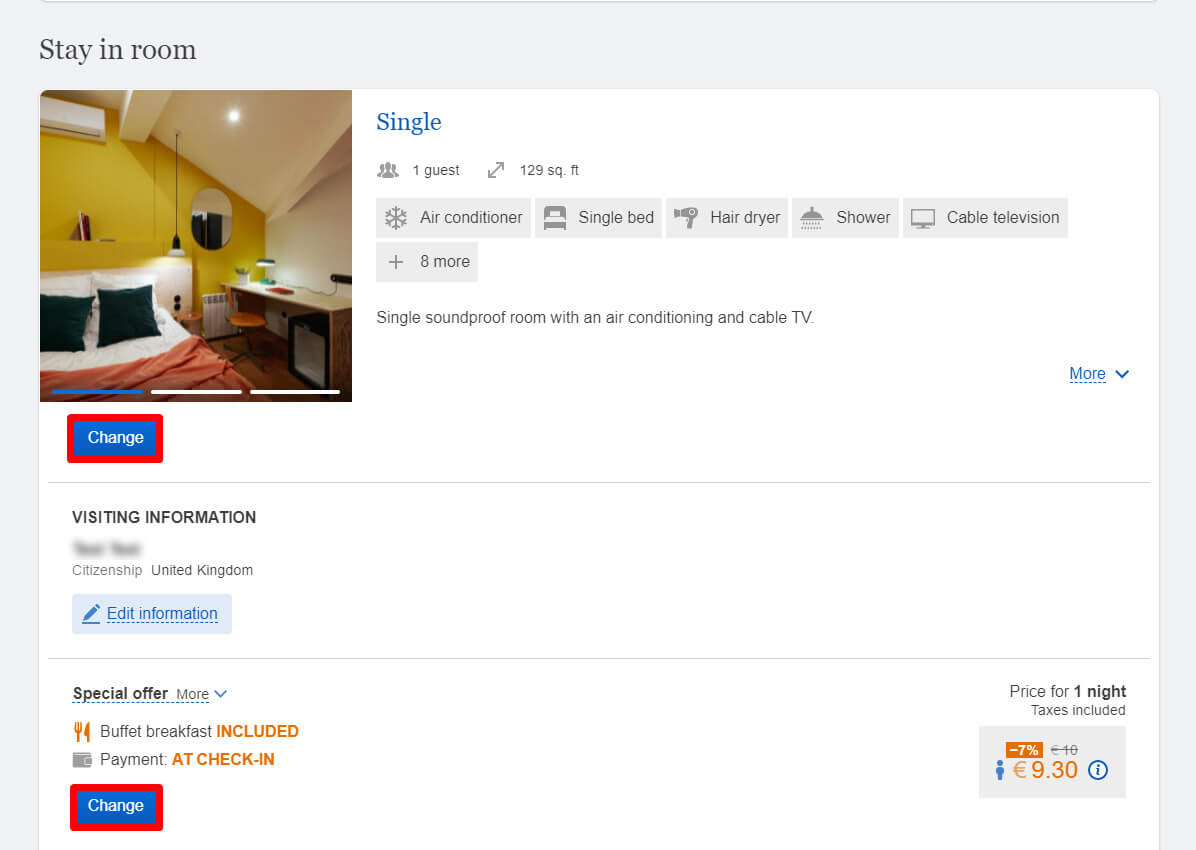Click 'United Kingdom' citizenship value

pos(202,571)
